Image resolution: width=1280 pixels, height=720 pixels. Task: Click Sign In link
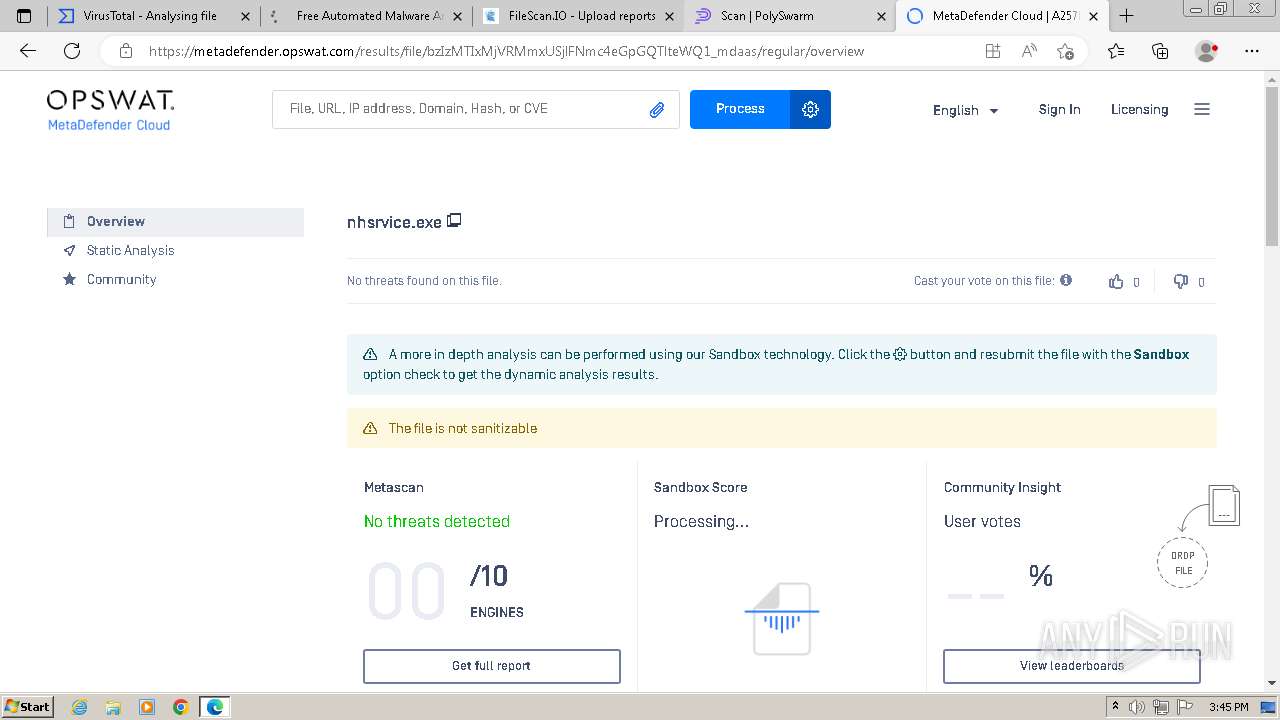coord(1059,110)
